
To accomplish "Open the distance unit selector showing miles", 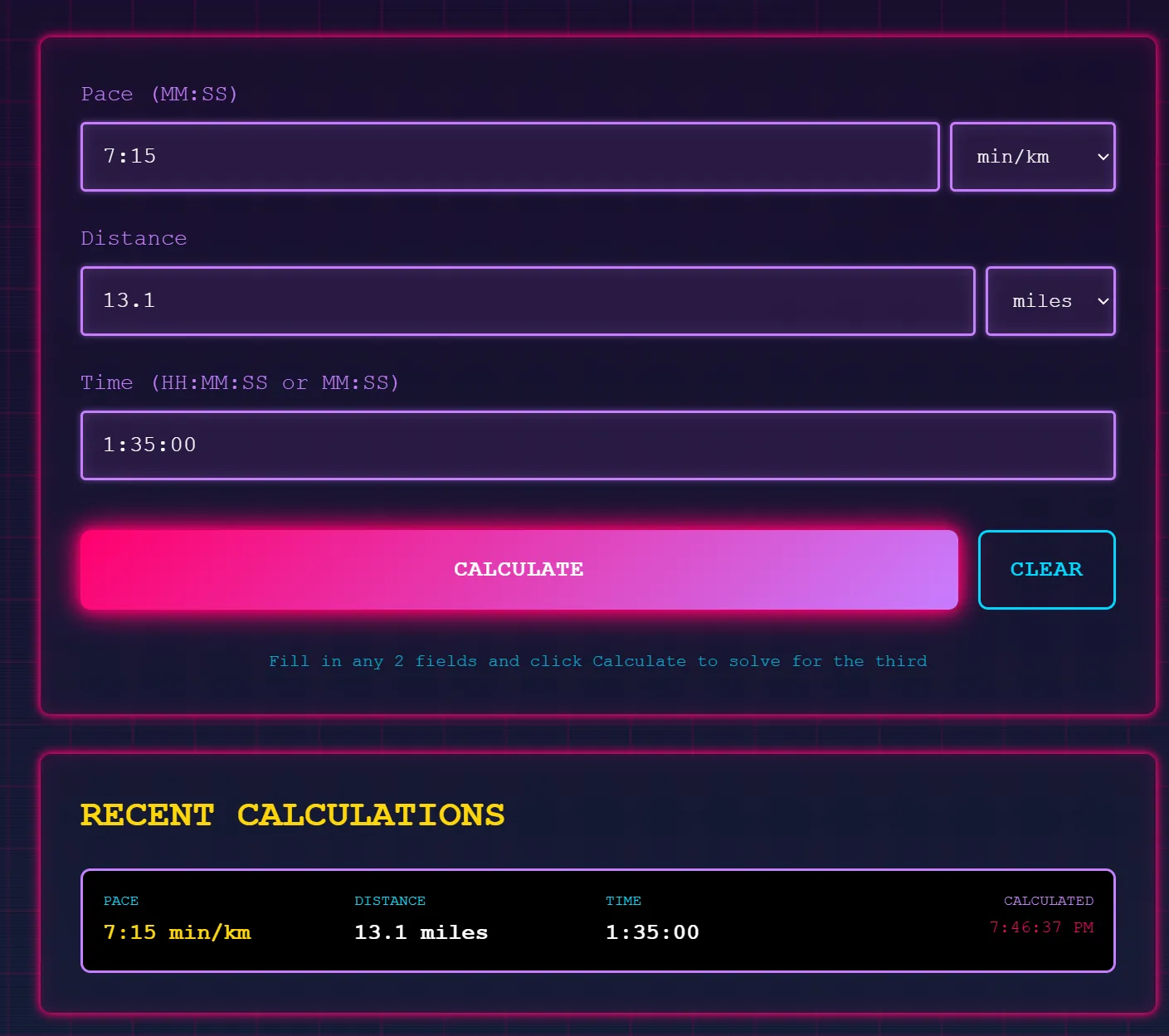I will [1050, 301].
